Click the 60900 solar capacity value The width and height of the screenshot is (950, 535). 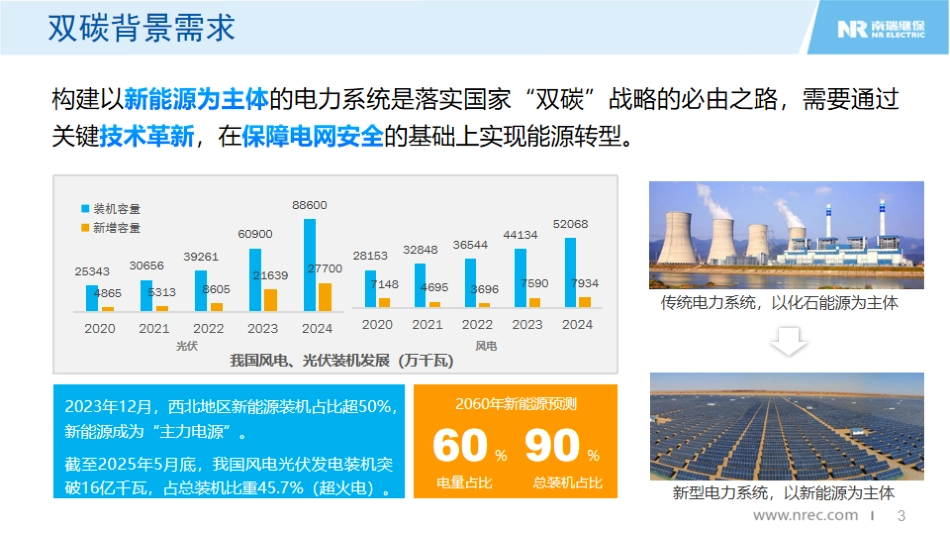(254, 234)
